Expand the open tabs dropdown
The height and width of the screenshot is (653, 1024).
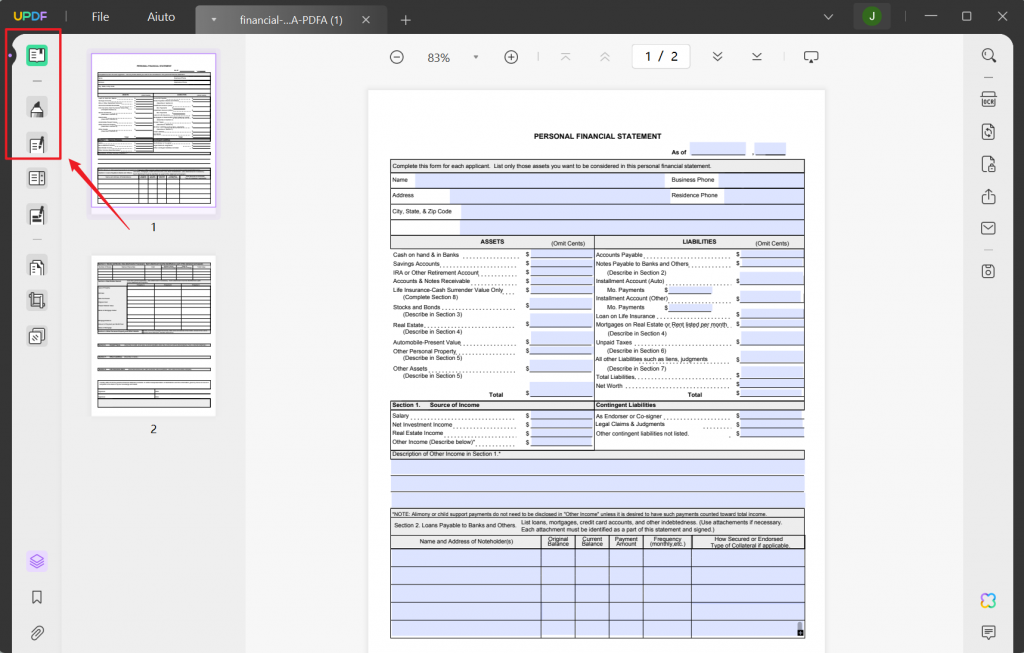pos(828,17)
